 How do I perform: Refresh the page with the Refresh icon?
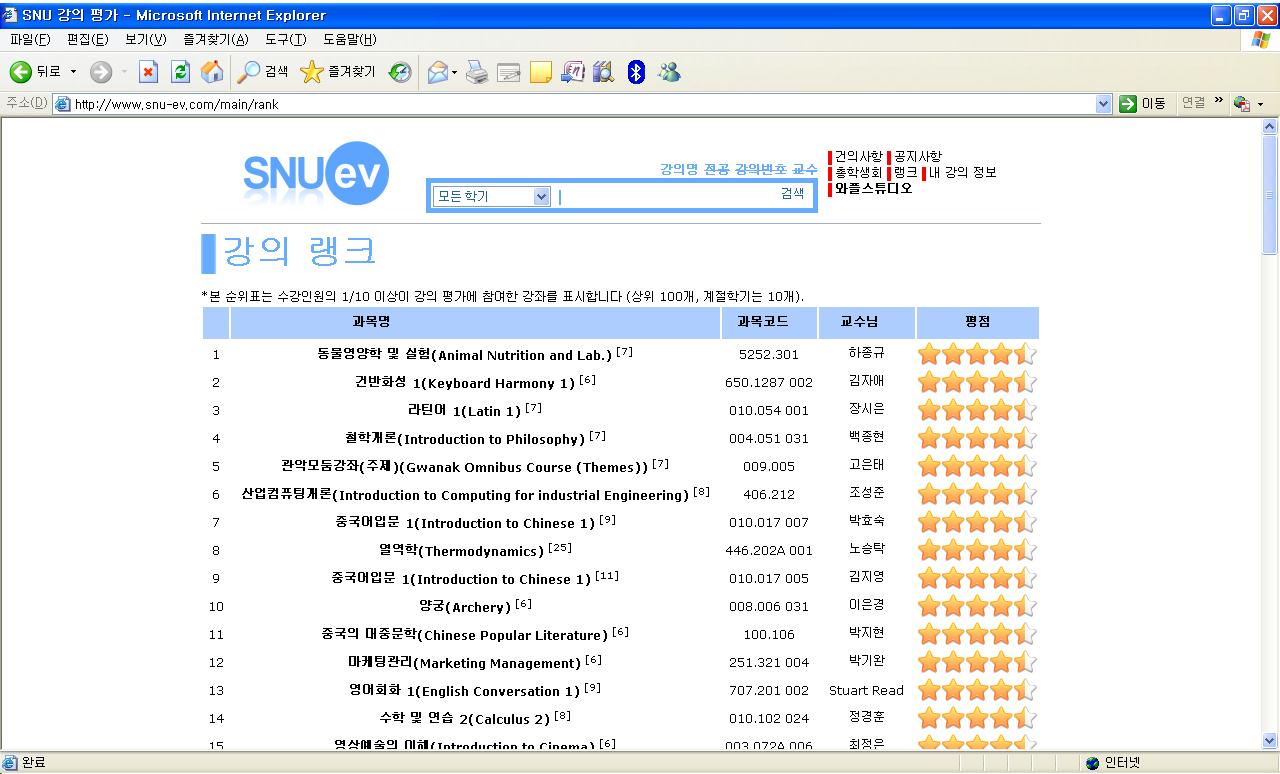point(180,72)
